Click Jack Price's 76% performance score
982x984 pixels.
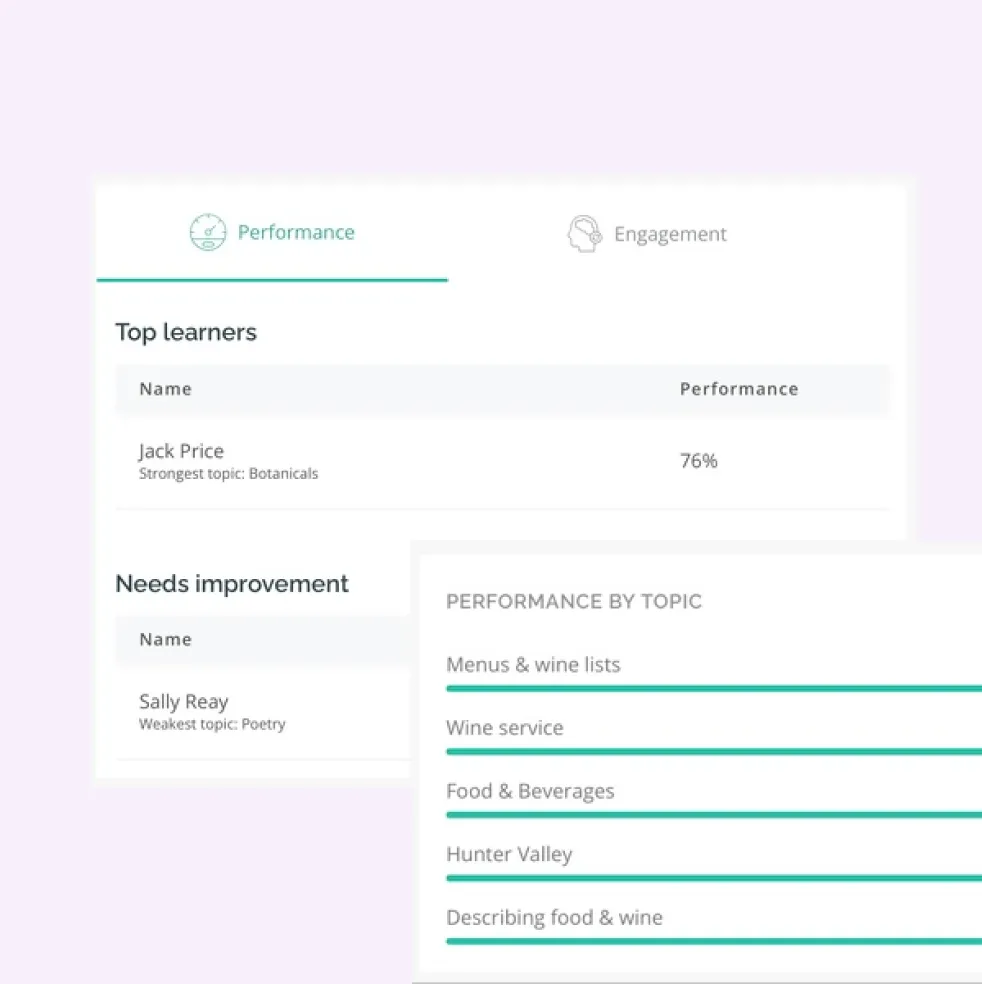point(698,461)
